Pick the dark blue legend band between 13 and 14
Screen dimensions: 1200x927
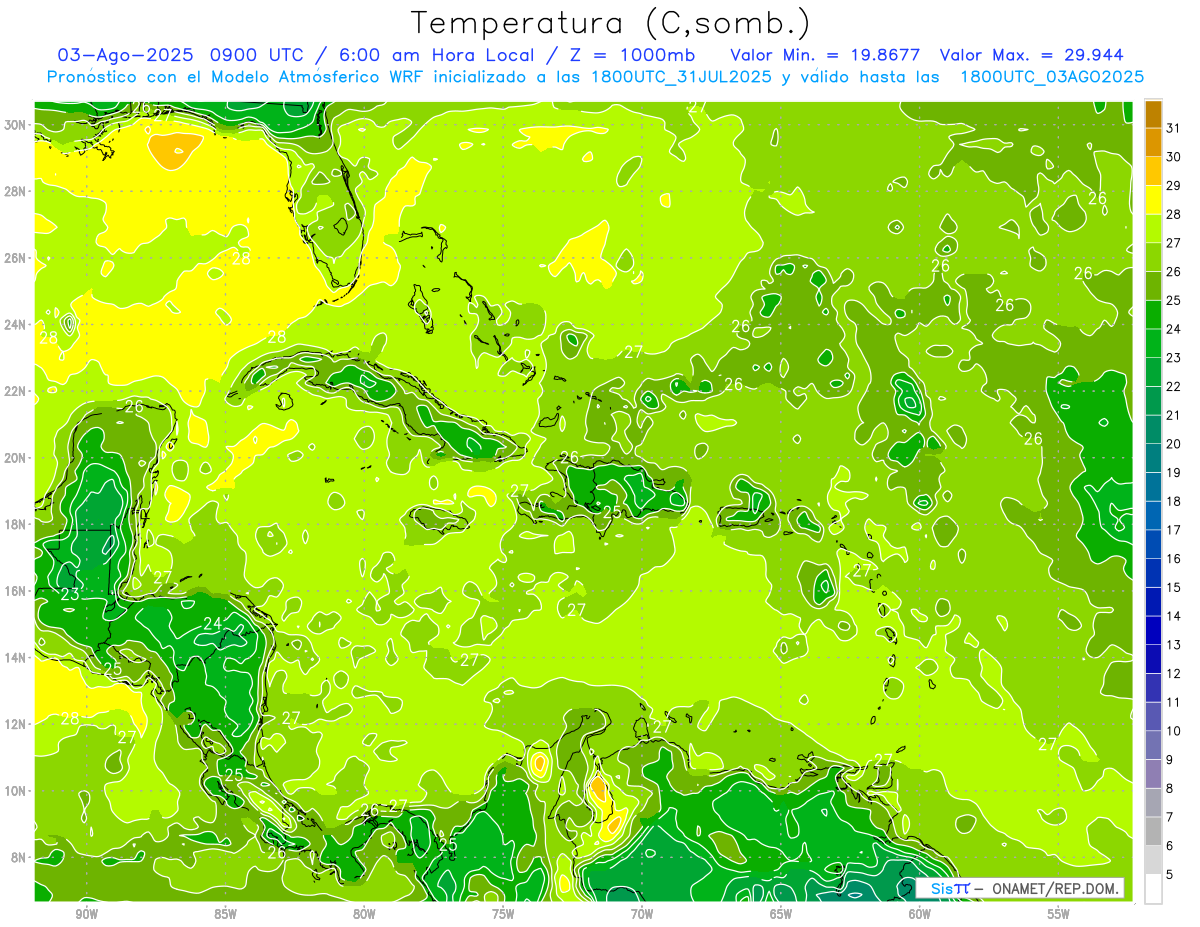click(1153, 631)
